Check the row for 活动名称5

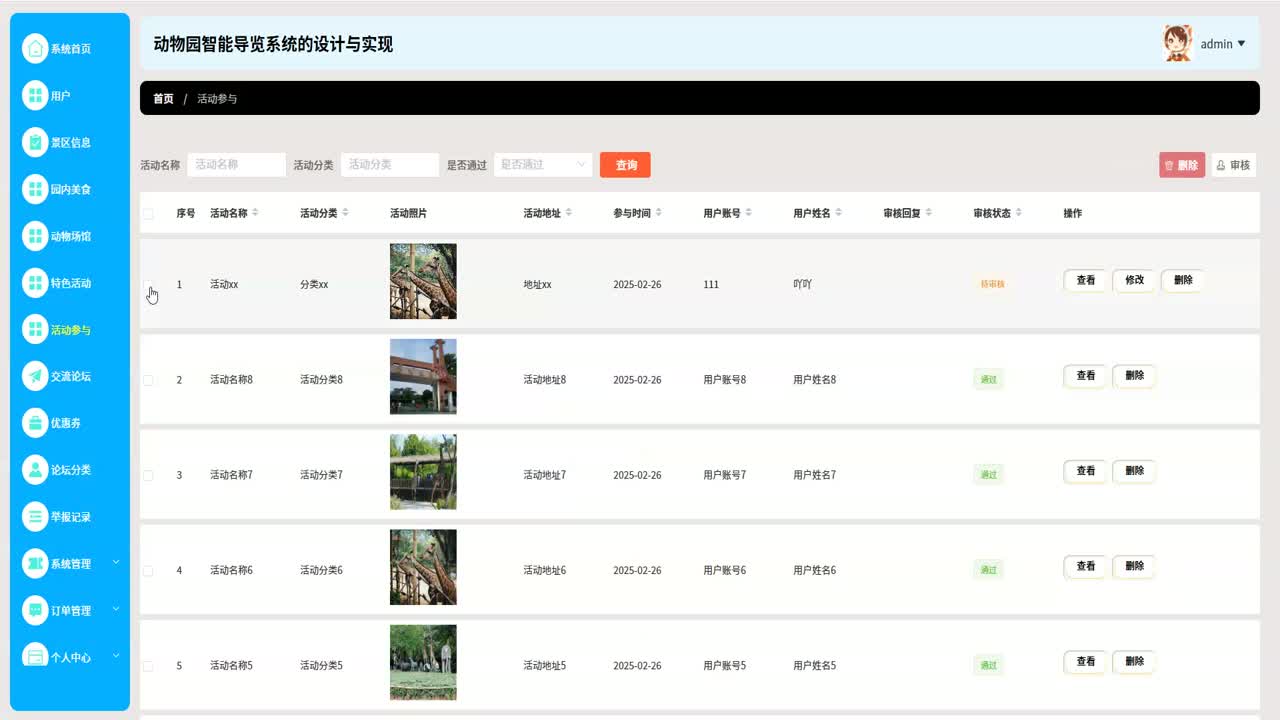click(x=148, y=666)
